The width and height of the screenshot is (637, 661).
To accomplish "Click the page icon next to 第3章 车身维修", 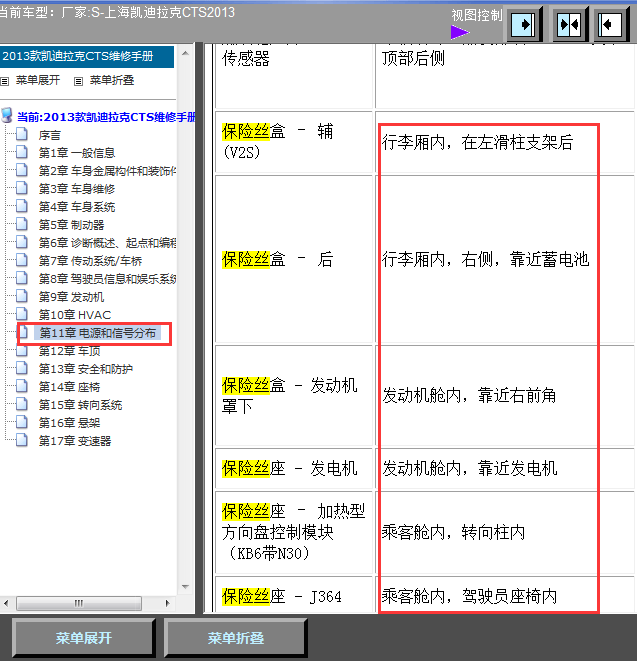I will click(22, 188).
